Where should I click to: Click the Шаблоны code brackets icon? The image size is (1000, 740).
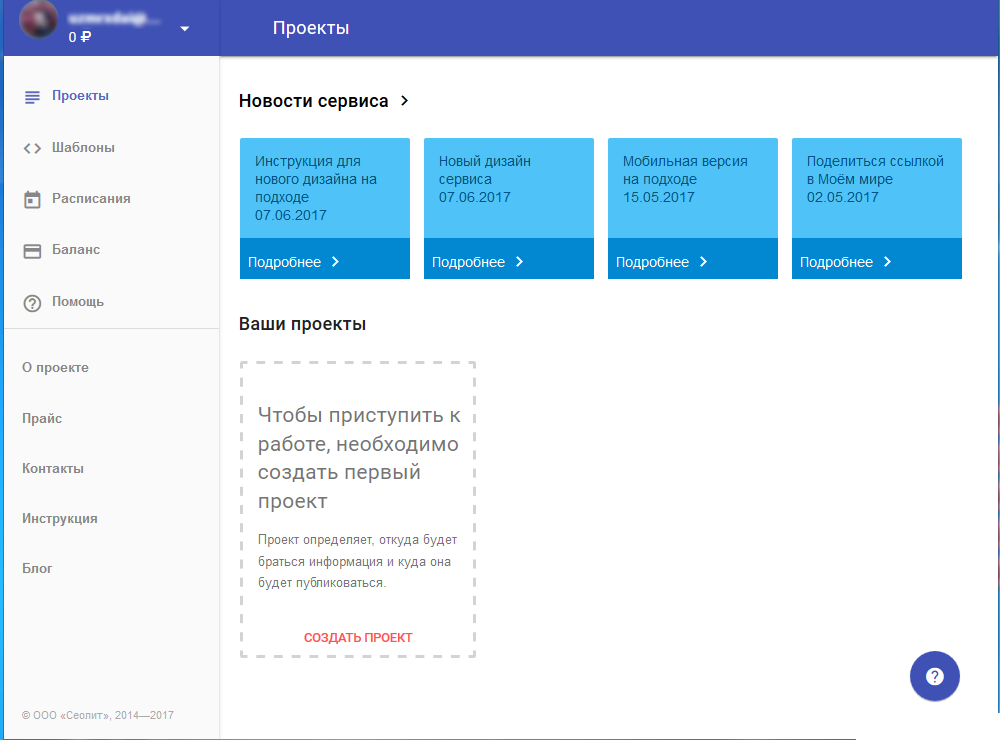tap(32, 148)
